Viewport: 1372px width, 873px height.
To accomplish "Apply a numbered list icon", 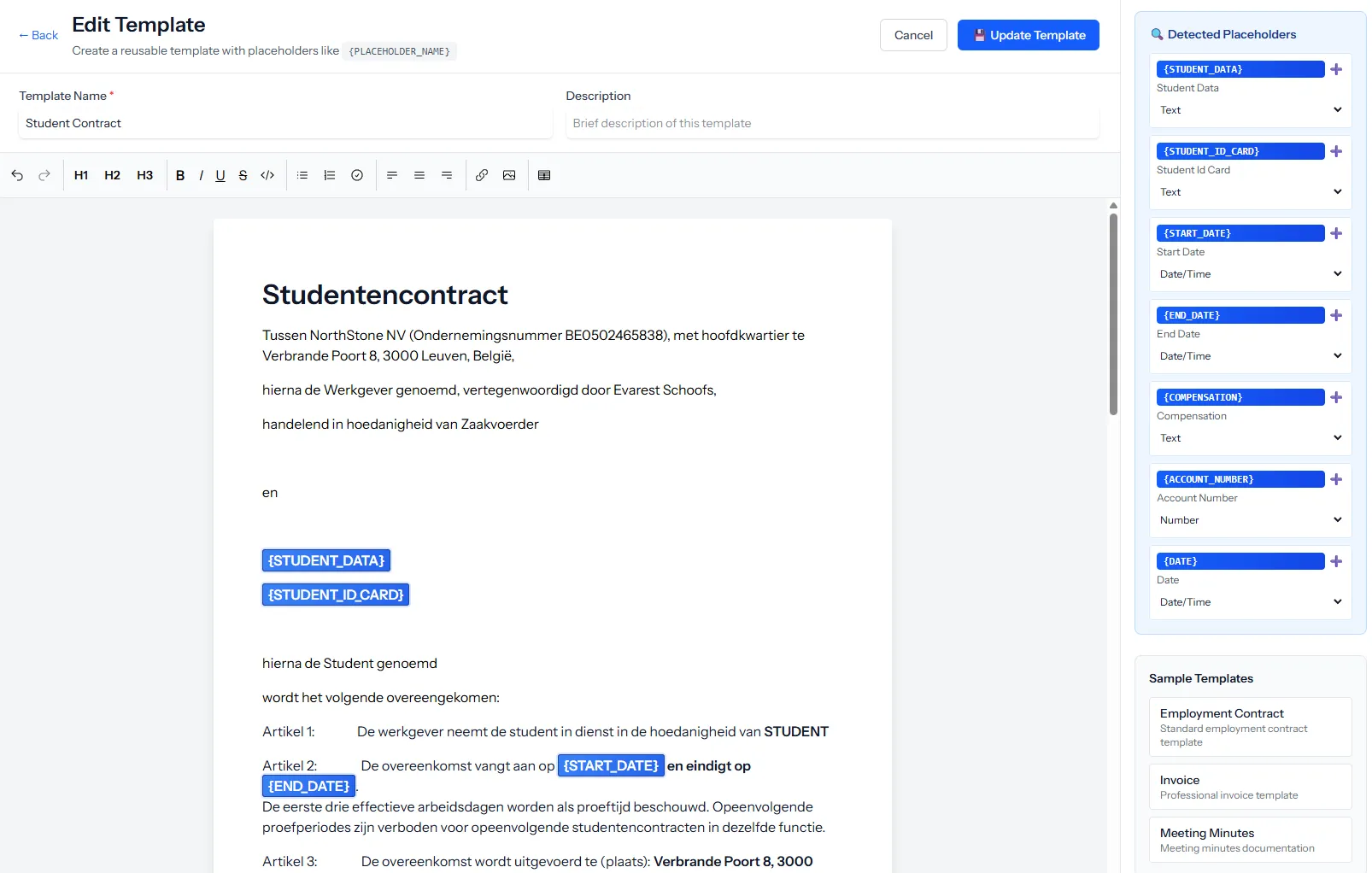I will click(x=330, y=175).
